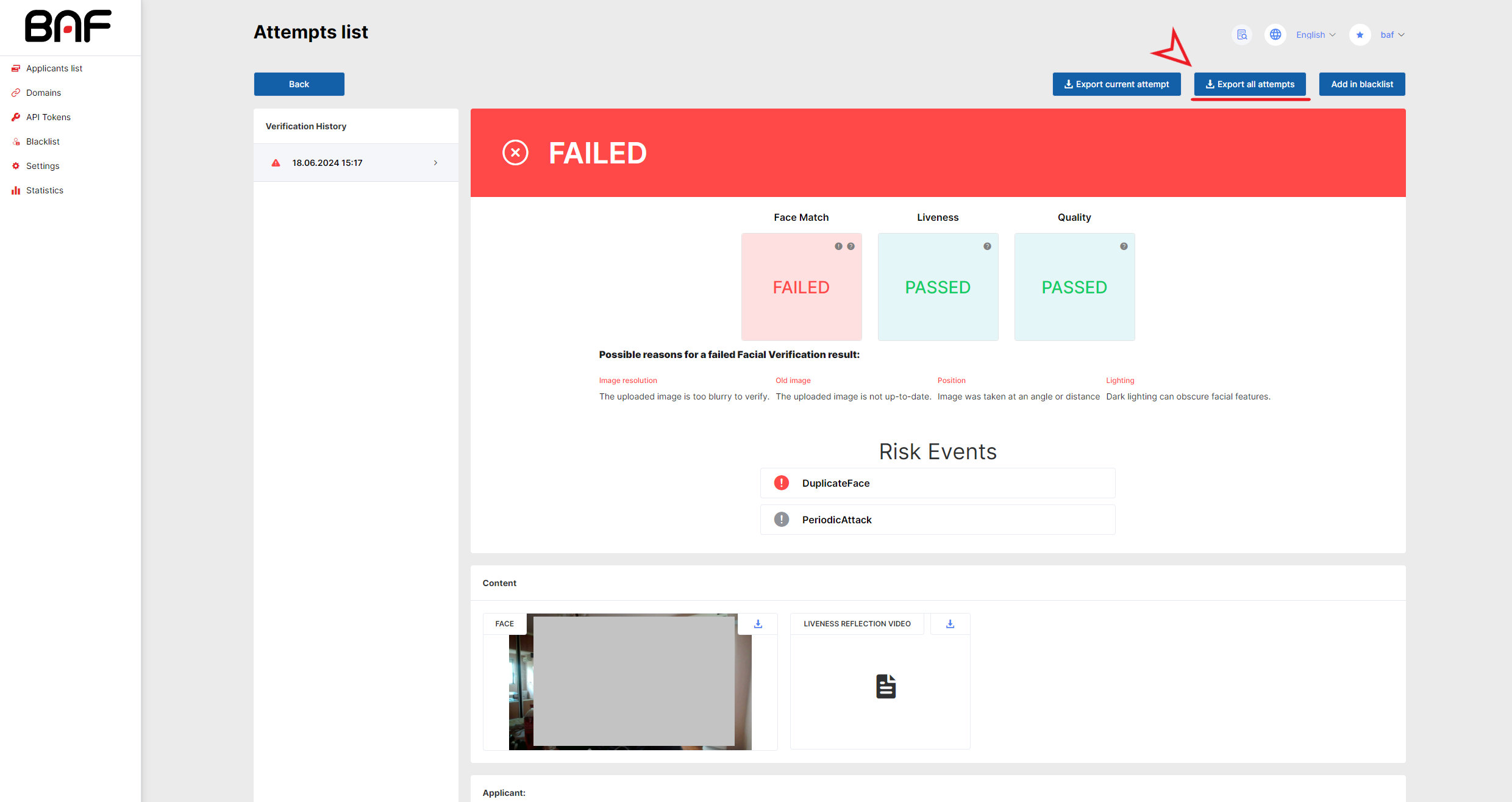The width and height of the screenshot is (1512, 802).
Task: Open API Tokens page
Action: coord(48,117)
